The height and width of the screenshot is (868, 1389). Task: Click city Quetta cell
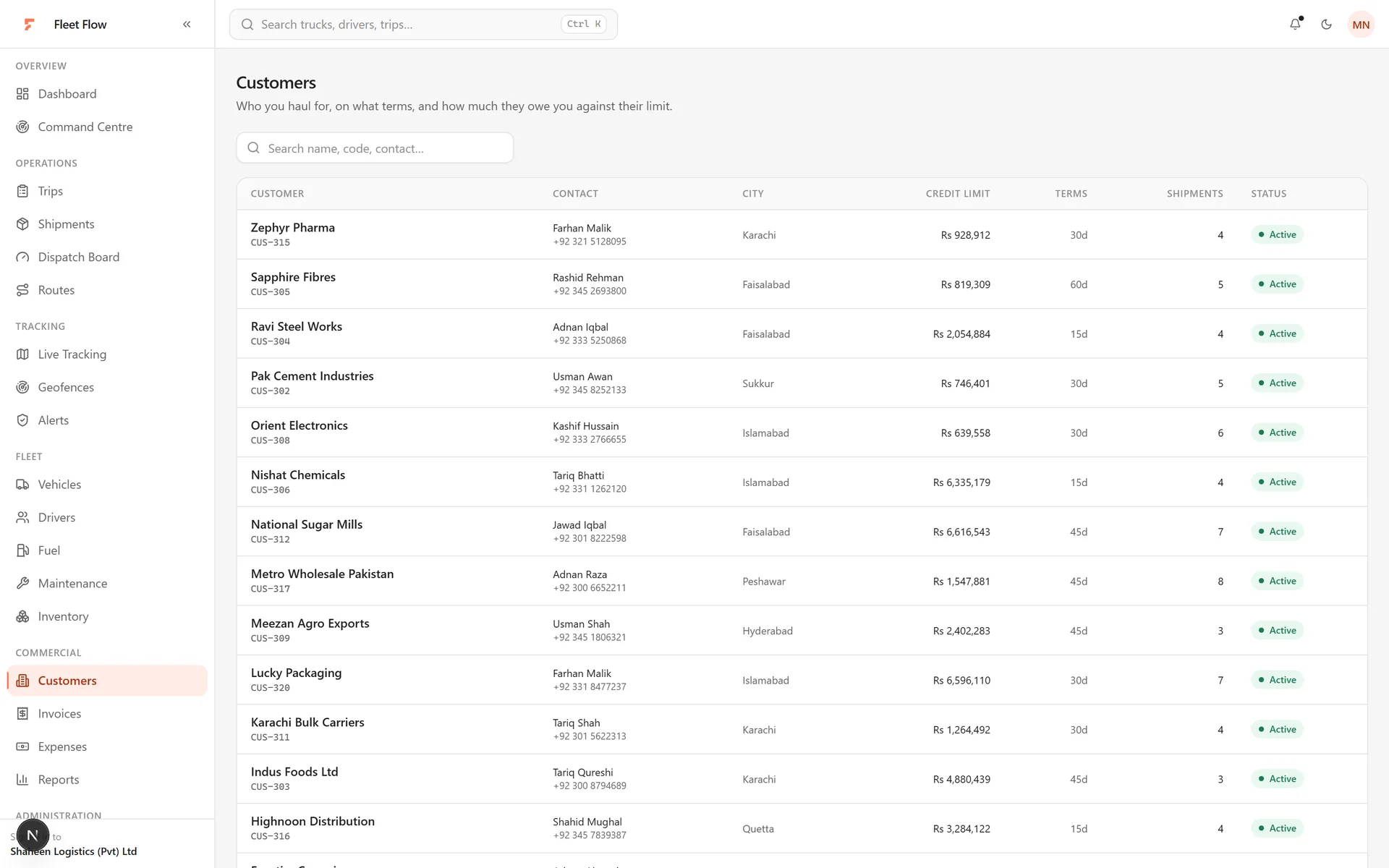point(757,829)
